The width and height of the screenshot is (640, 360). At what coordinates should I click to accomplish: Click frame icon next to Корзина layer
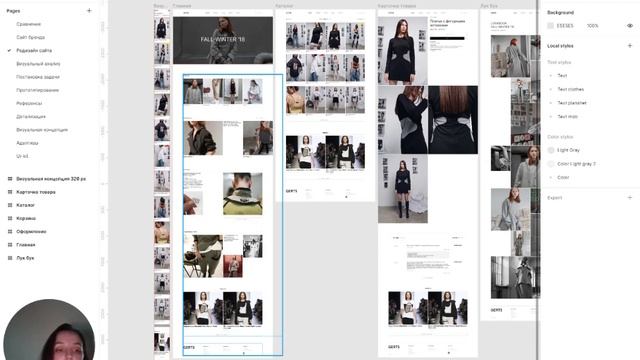10,218
